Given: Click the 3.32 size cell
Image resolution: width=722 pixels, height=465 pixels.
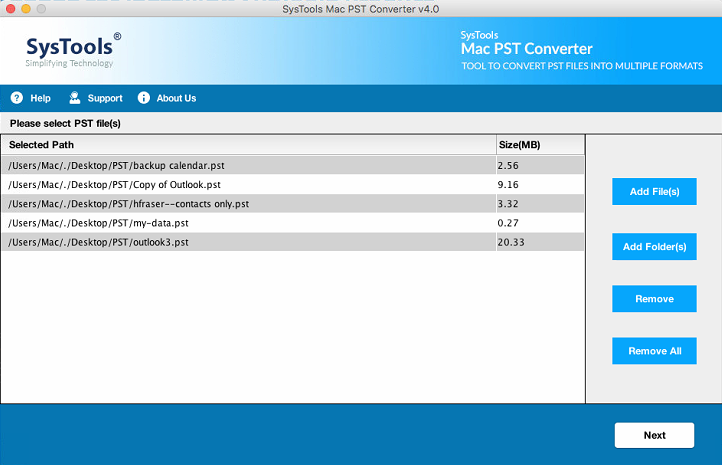Looking at the screenshot, I should 540,204.
